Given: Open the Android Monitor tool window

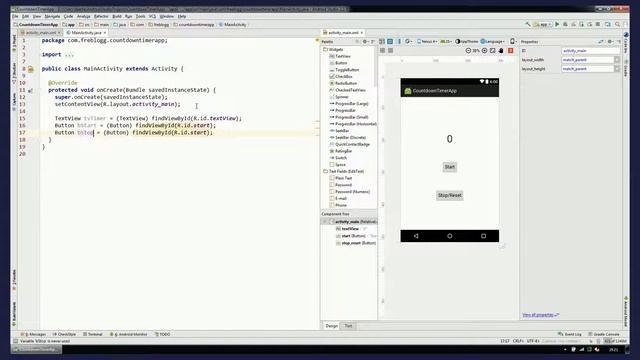Looking at the screenshot, I should click(x=129, y=334).
